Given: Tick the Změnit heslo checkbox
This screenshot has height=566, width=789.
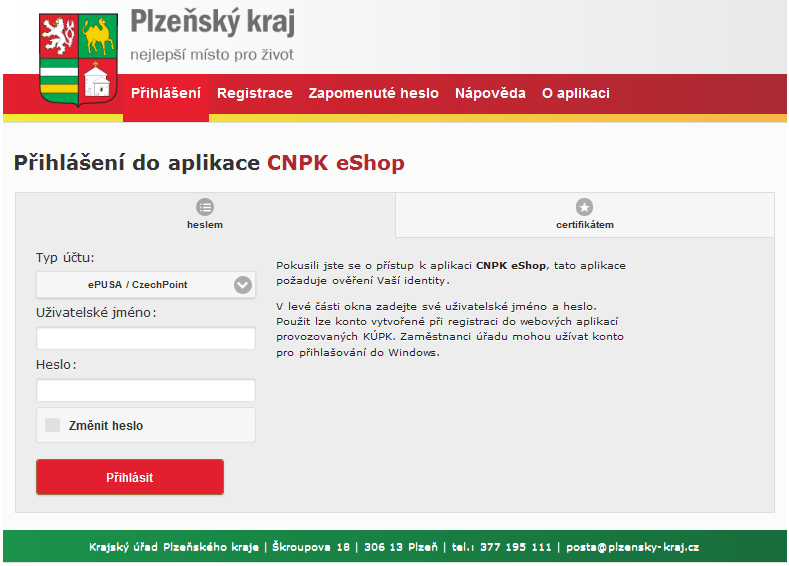Looking at the screenshot, I should point(52,425).
